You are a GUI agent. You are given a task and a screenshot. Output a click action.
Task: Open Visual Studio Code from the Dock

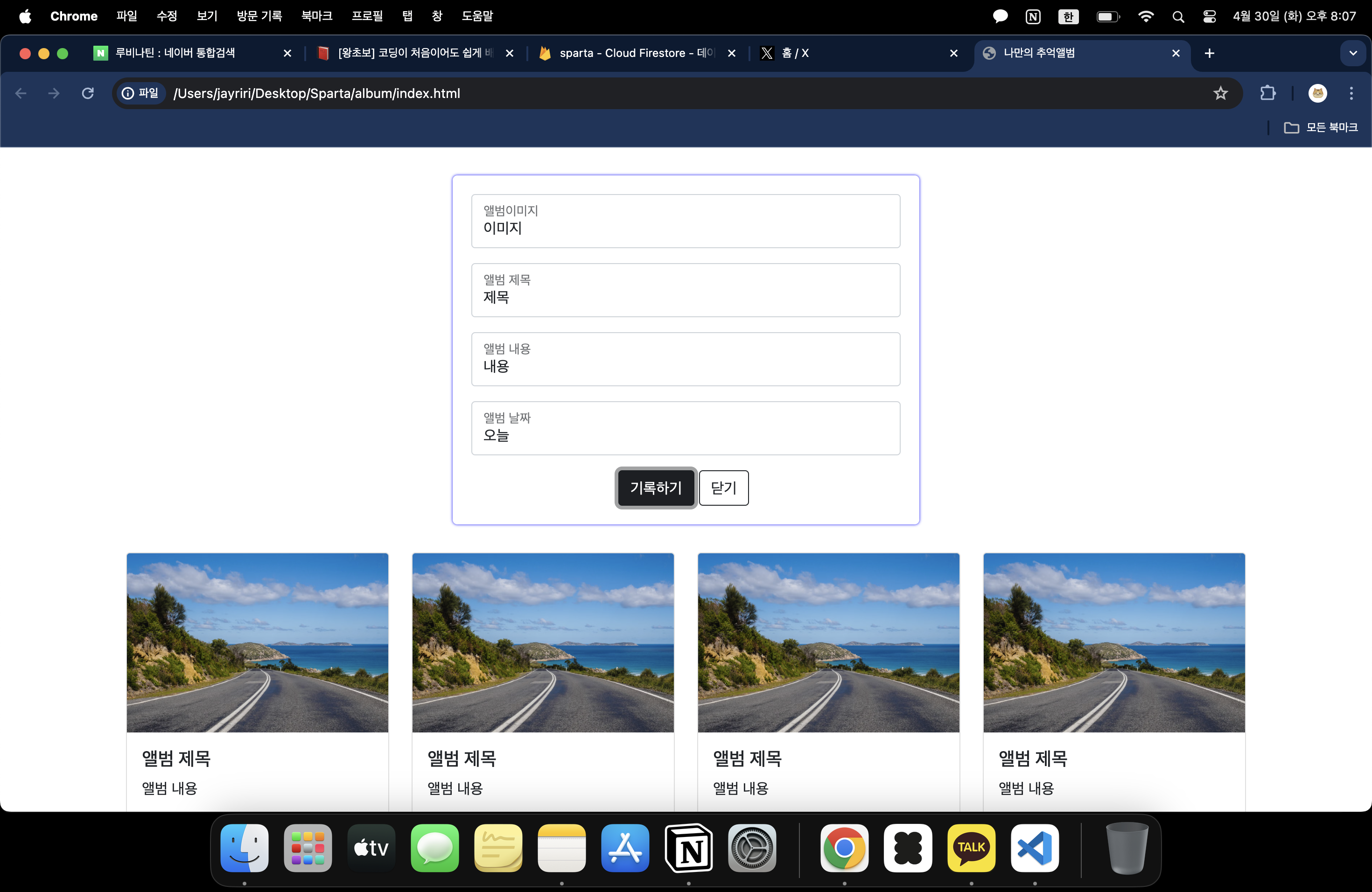(x=1035, y=848)
